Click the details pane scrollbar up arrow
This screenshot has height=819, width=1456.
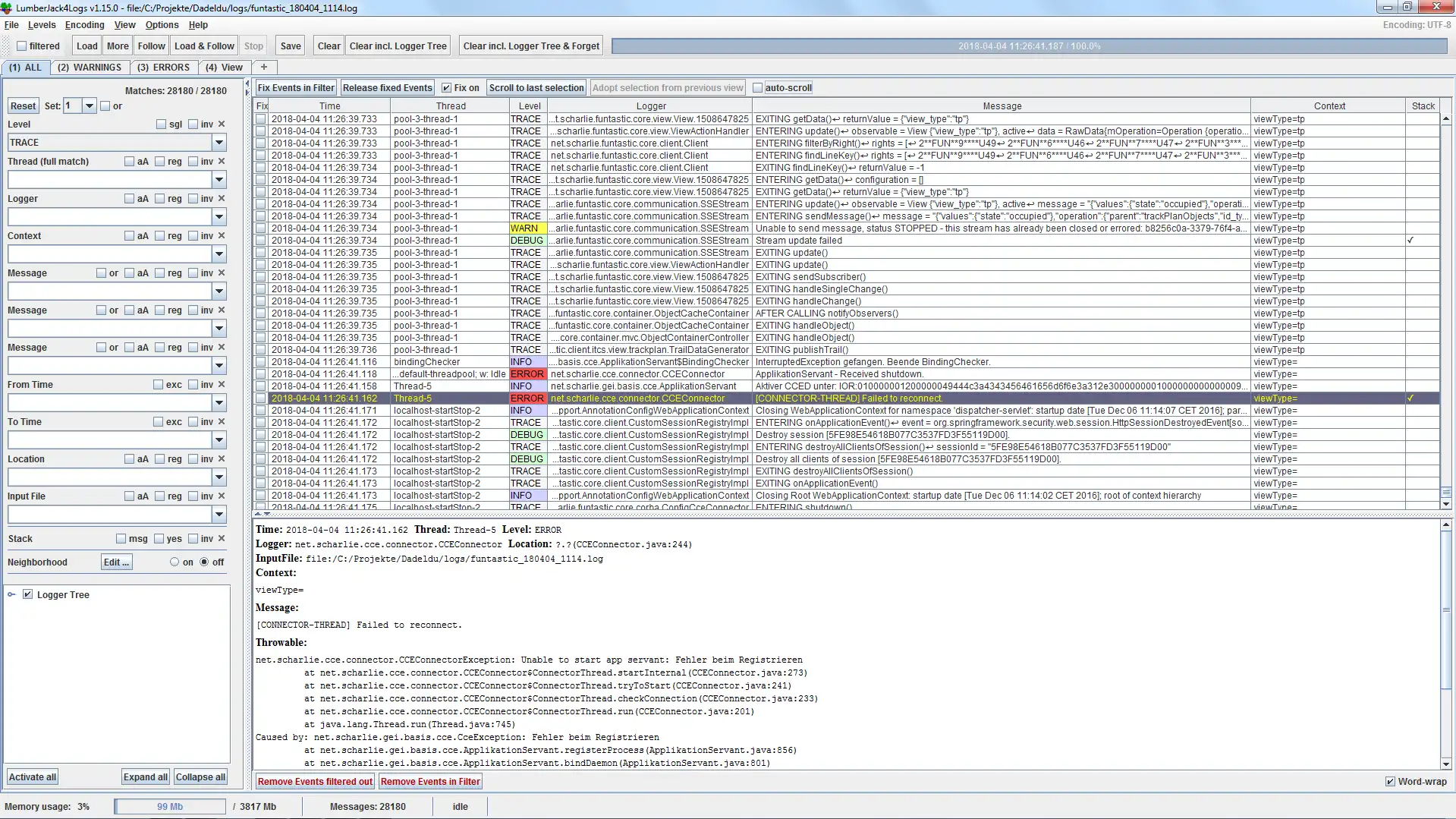click(1446, 524)
